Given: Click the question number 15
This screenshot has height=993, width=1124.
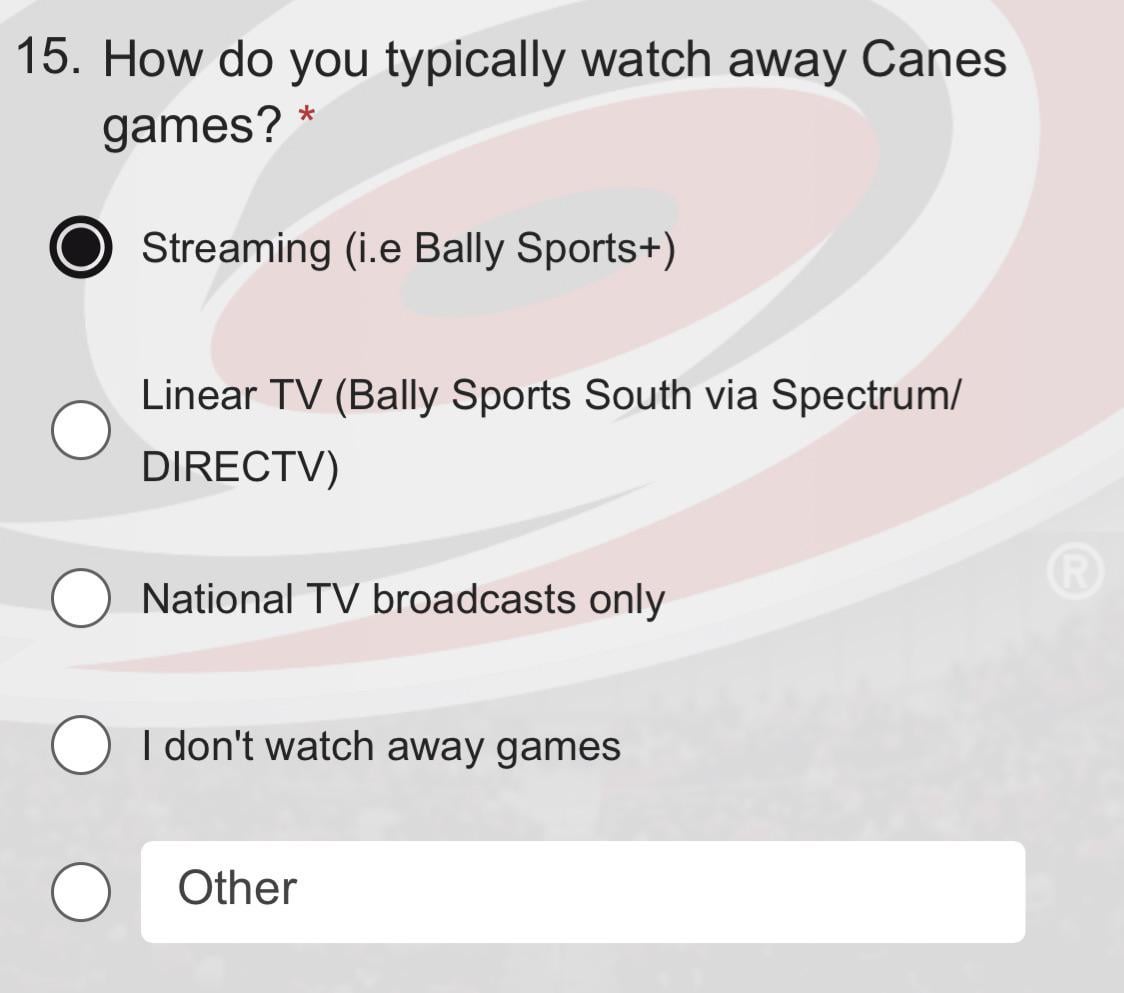Looking at the screenshot, I should tap(49, 57).
